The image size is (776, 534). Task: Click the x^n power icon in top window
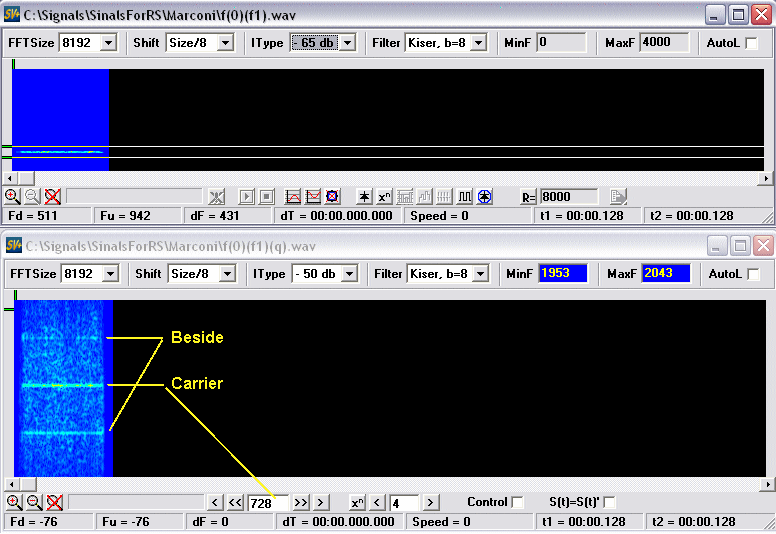(x=384, y=196)
